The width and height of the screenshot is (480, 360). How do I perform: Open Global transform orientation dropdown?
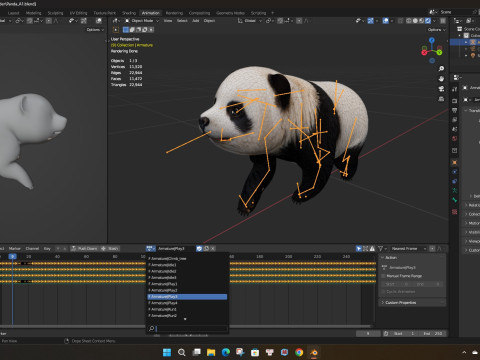pos(250,21)
